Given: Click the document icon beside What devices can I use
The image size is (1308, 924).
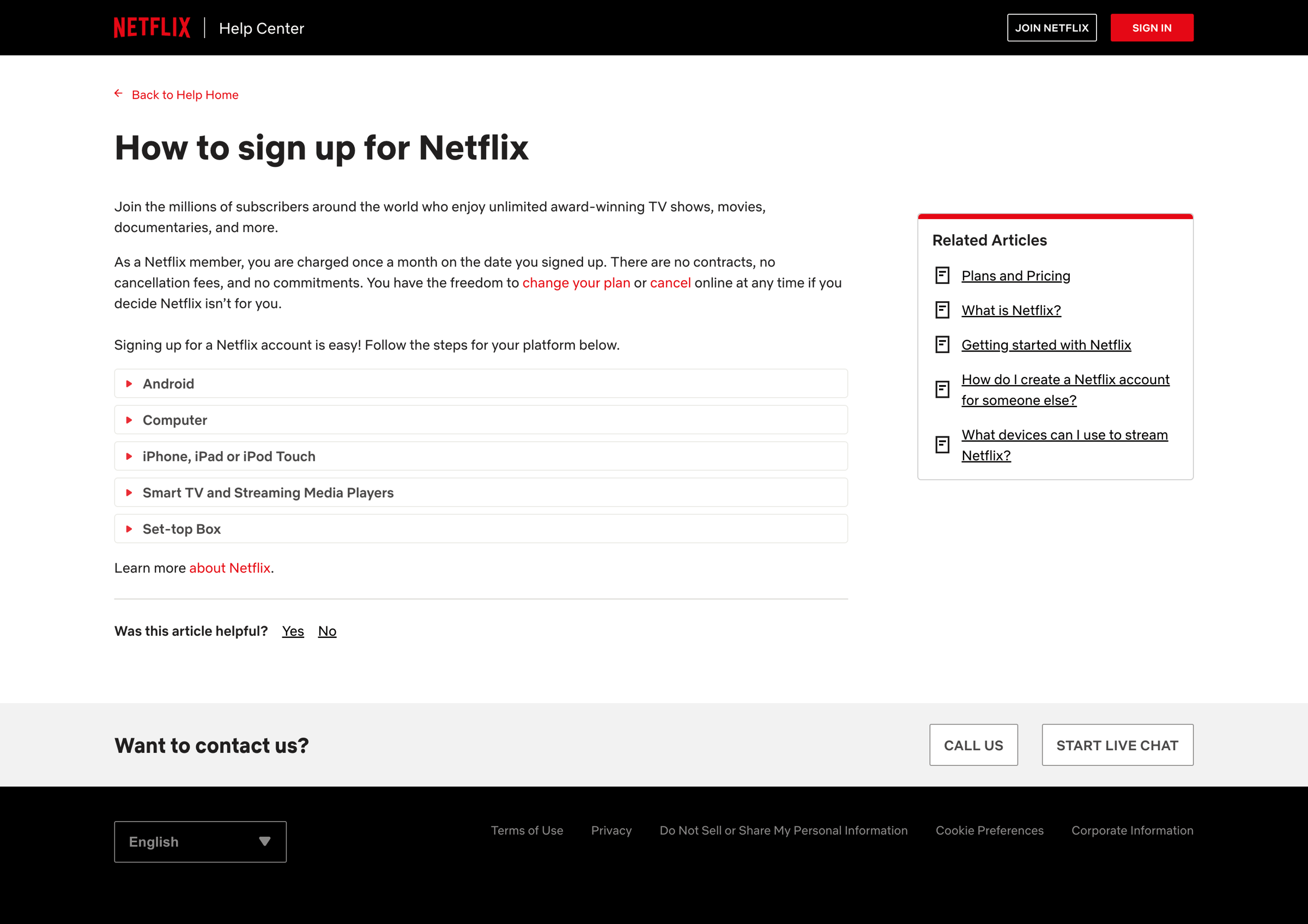Looking at the screenshot, I should (x=942, y=445).
